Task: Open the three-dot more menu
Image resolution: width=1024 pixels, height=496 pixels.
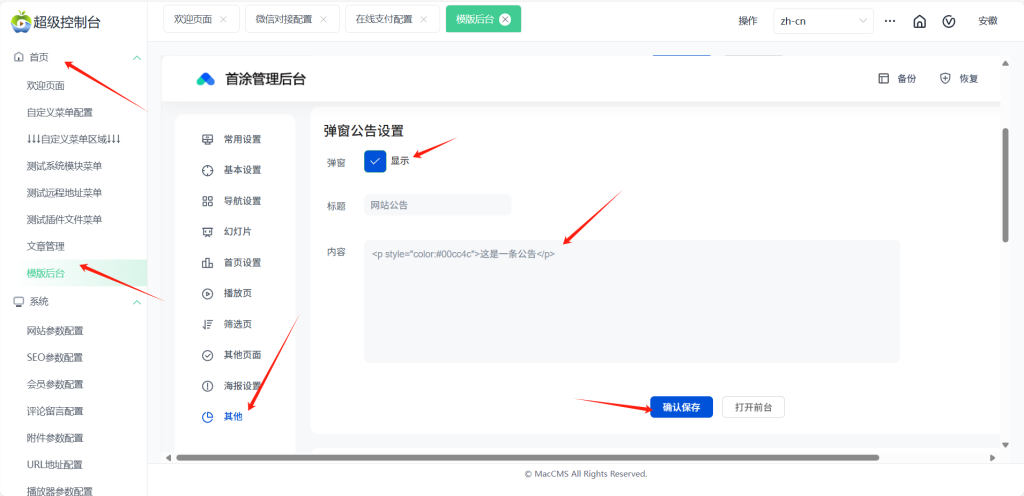Action: (x=889, y=21)
